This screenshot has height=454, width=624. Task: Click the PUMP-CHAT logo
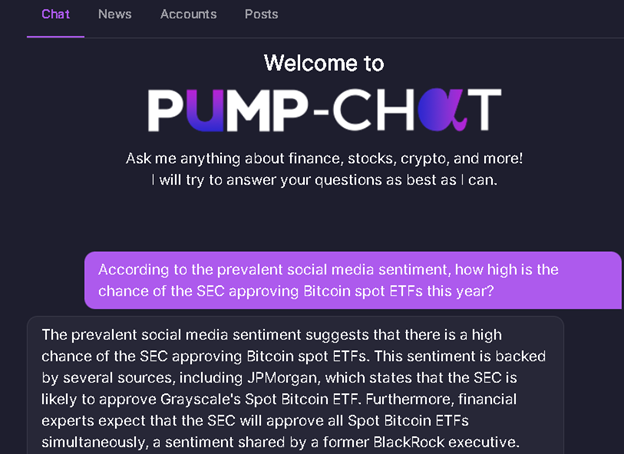(x=324, y=110)
